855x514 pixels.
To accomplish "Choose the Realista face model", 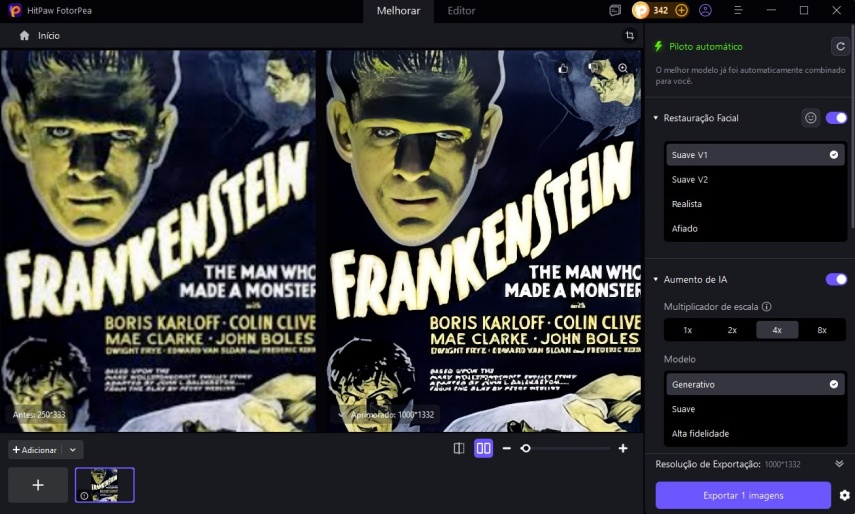I will (687, 204).
